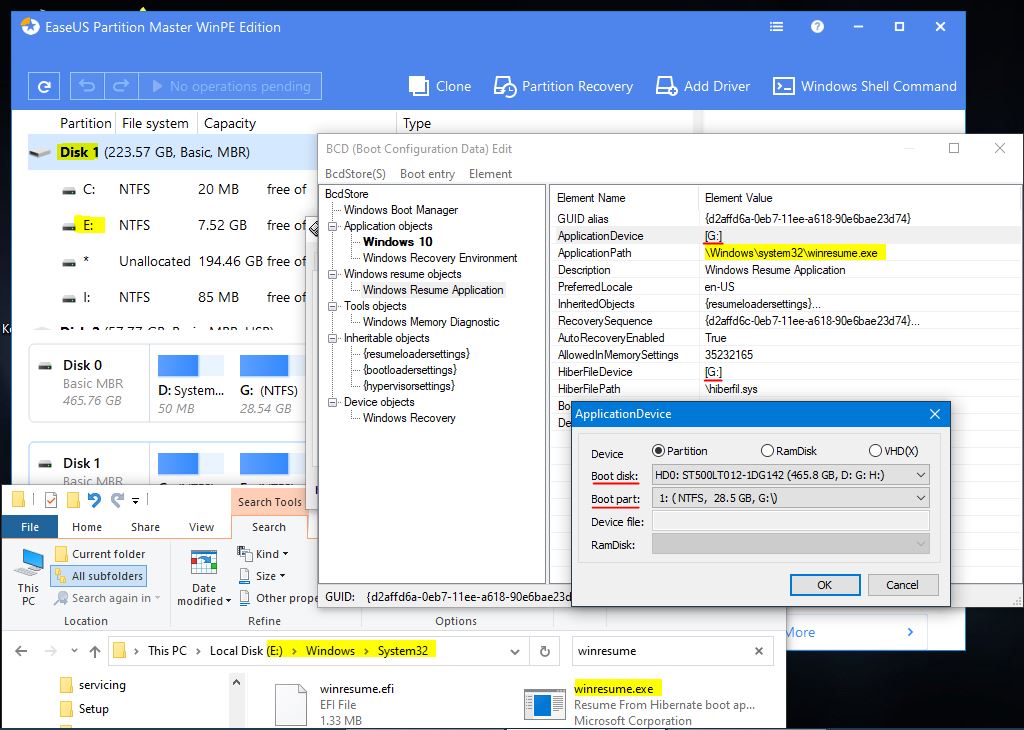
Task: Select Windows 10 in the BCD tree
Action: pyautogui.click(x=397, y=242)
